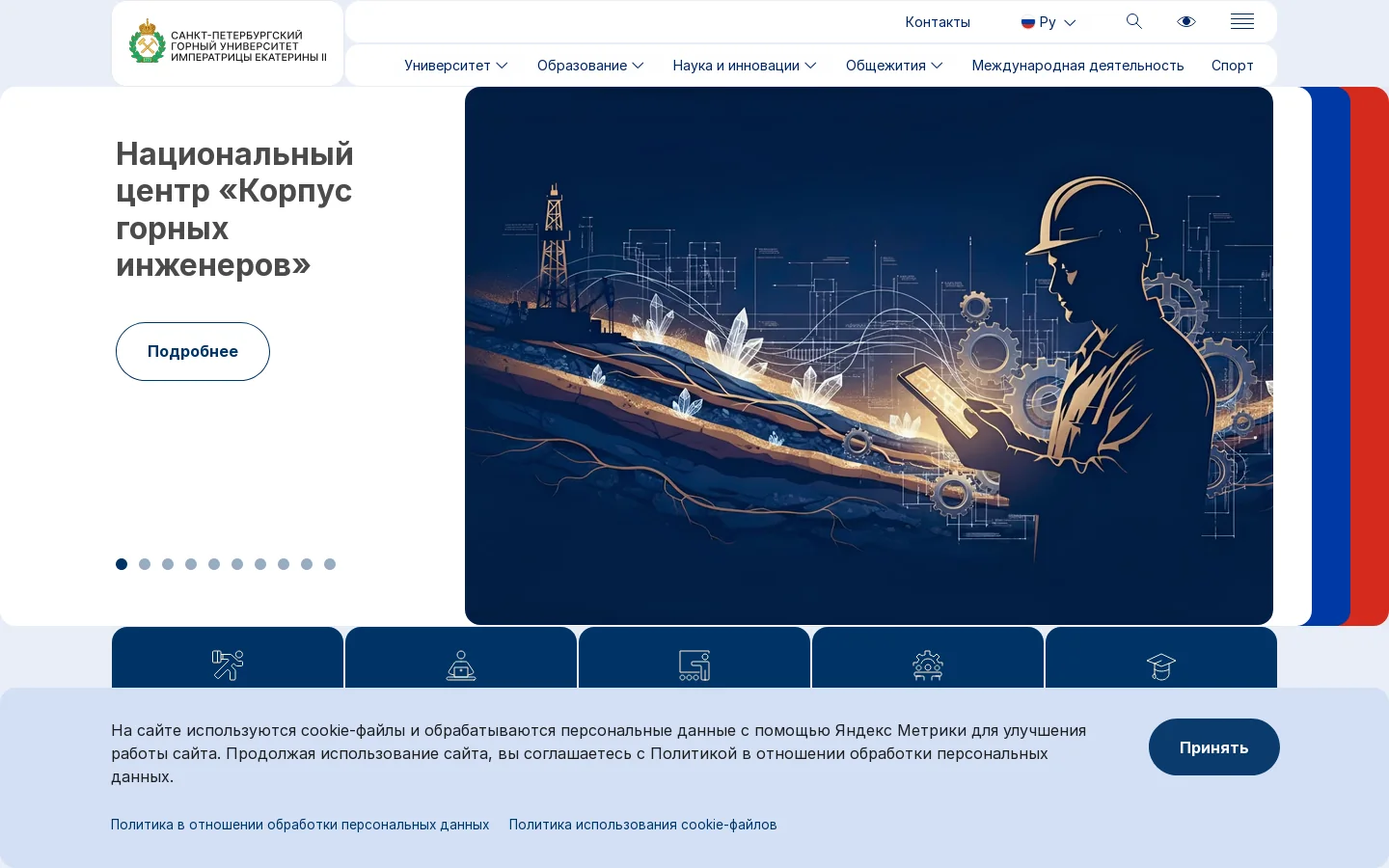This screenshot has width=1389, height=868.
Task: Expand the Ру language dropdown
Action: [1049, 22]
